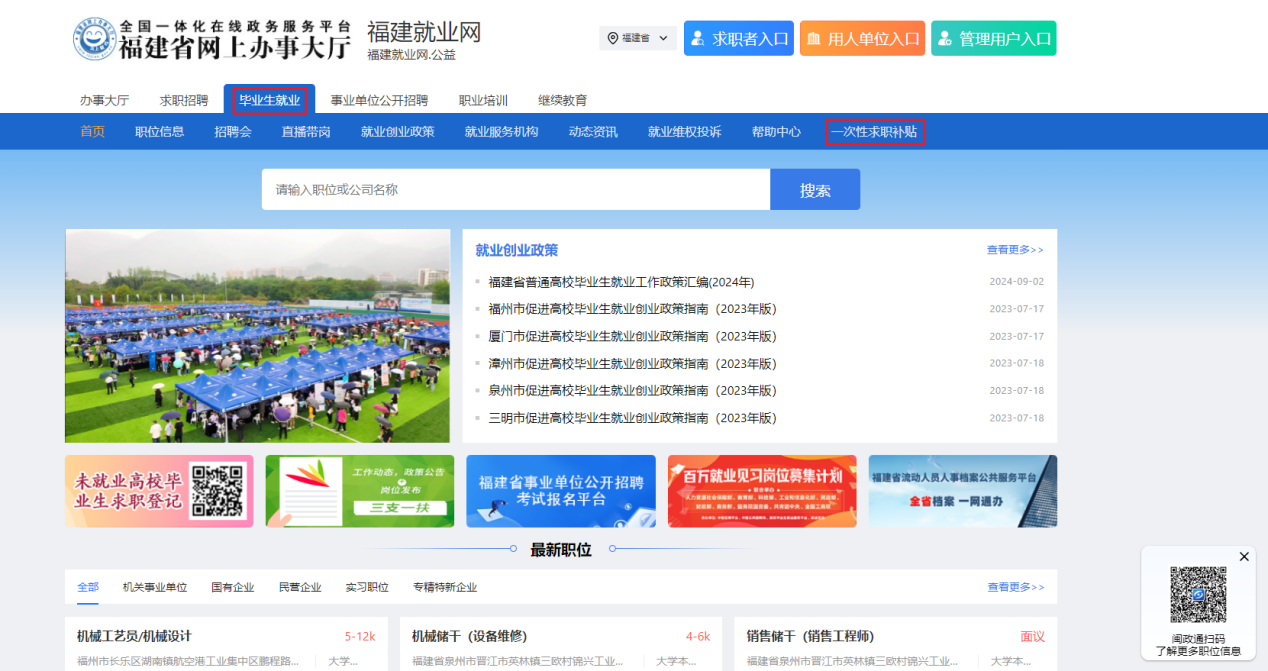Open 福建省普通高校毕业生就业工作政策汇编(2024年) link

point(621,282)
